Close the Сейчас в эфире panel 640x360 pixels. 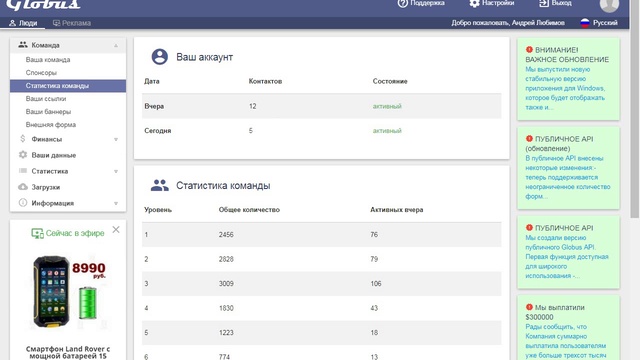[x=116, y=230]
